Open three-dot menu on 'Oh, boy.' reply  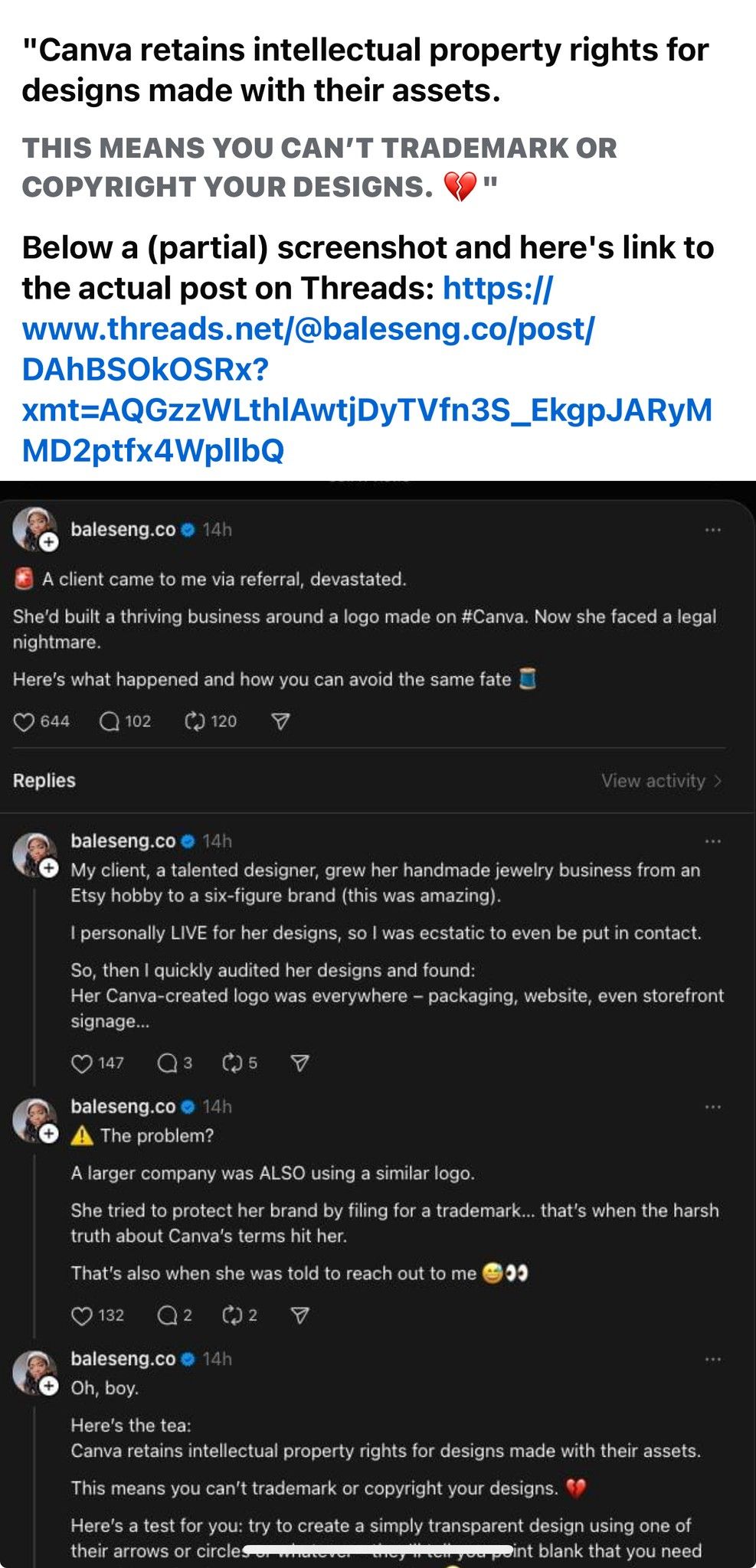pyautogui.click(x=713, y=1359)
